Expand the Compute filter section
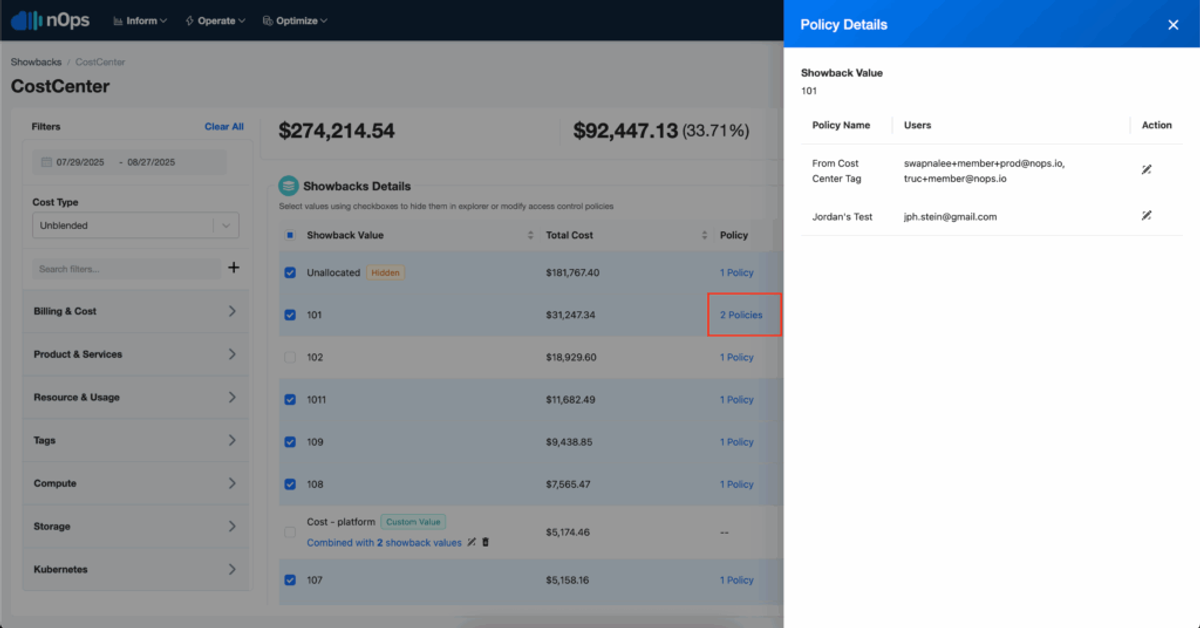 click(x=136, y=483)
